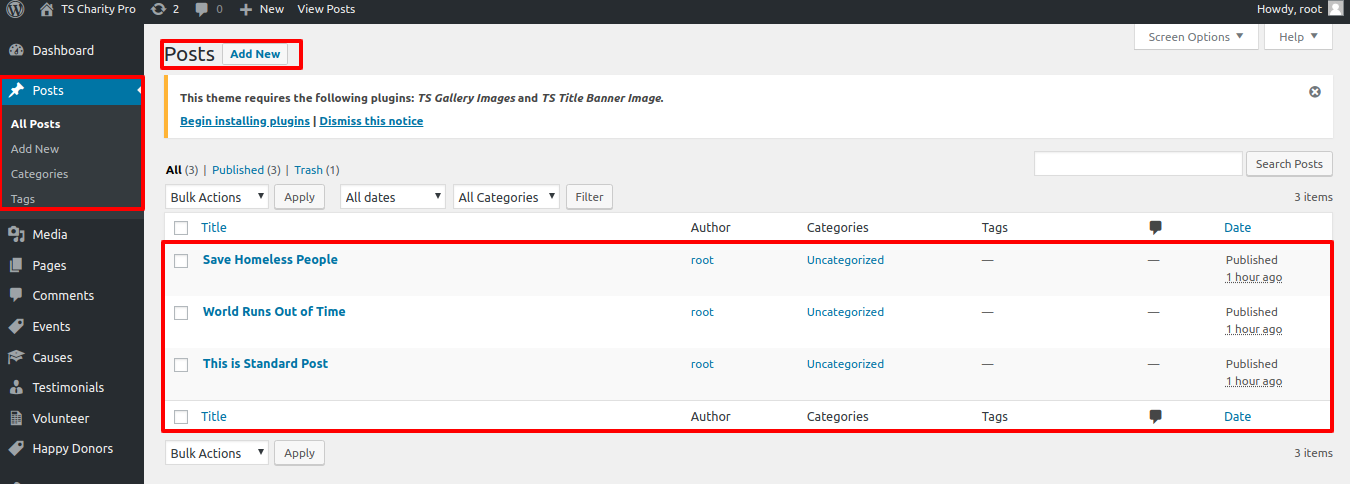Viewport: 1350px width, 484px height.
Task: Sort by the comments column header icon
Action: coord(1155,227)
